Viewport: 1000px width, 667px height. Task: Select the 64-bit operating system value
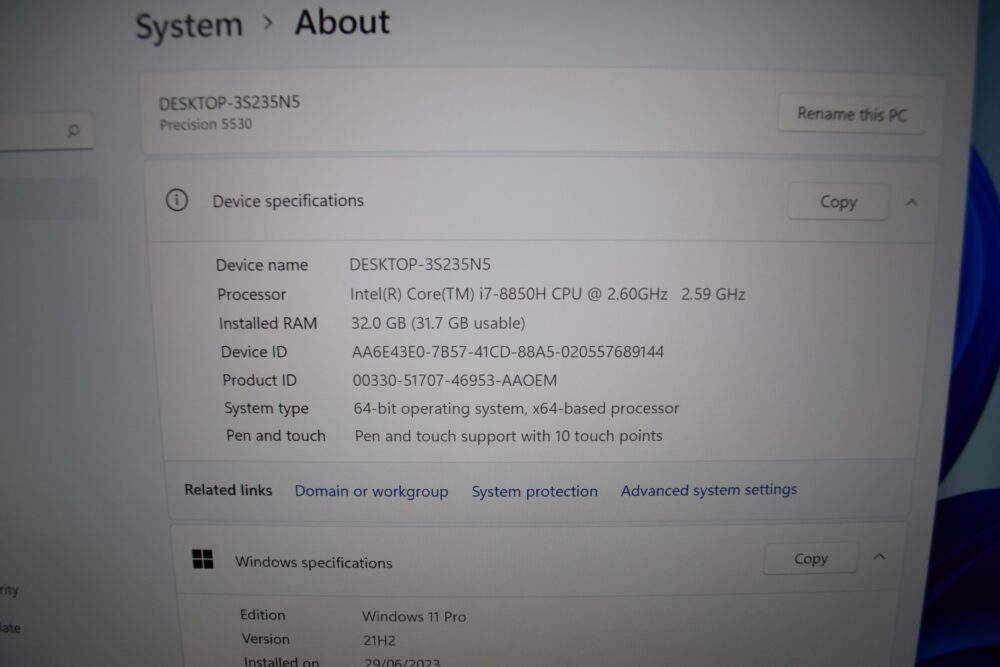tap(516, 408)
